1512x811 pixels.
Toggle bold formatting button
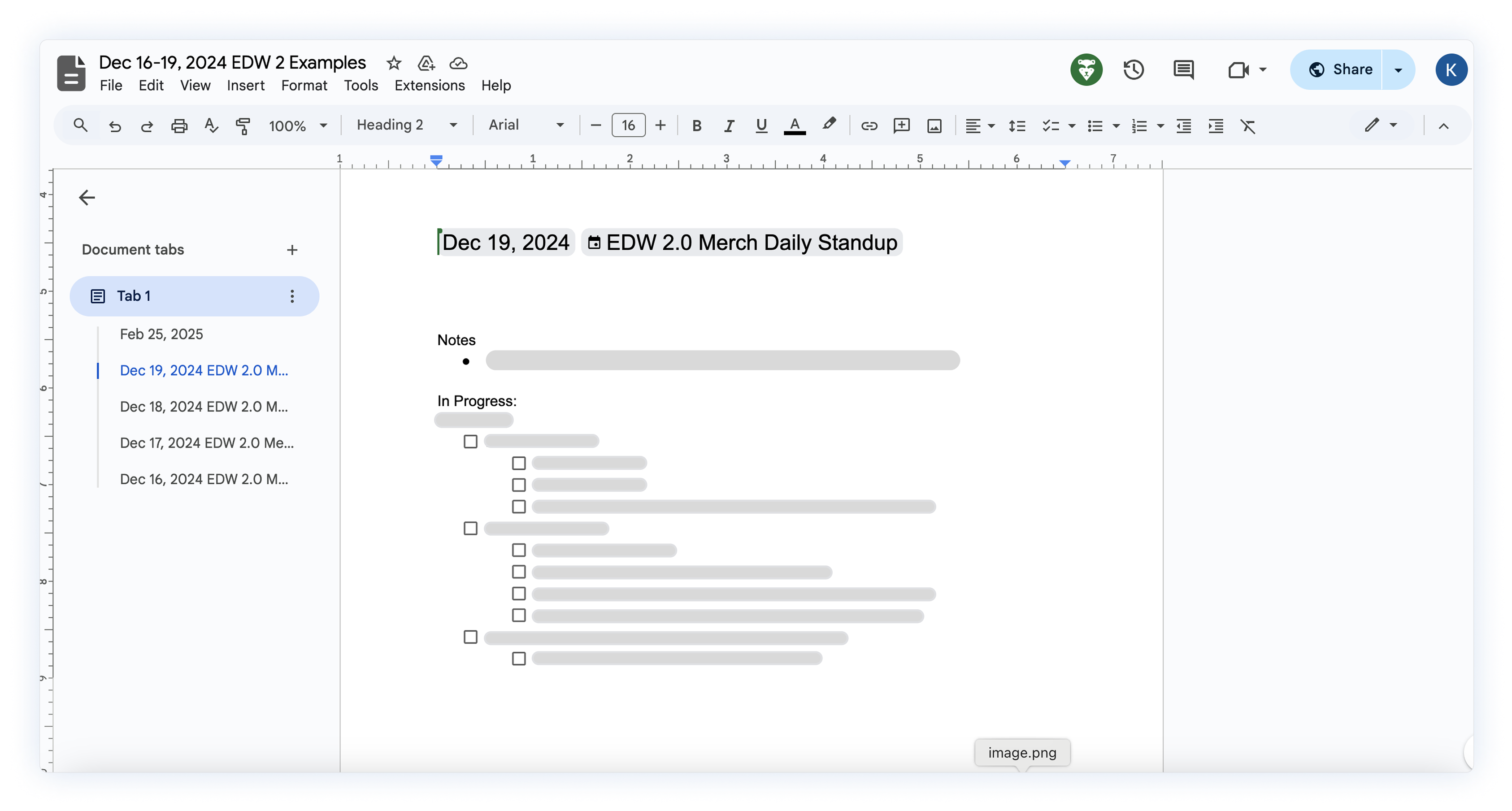tap(697, 126)
